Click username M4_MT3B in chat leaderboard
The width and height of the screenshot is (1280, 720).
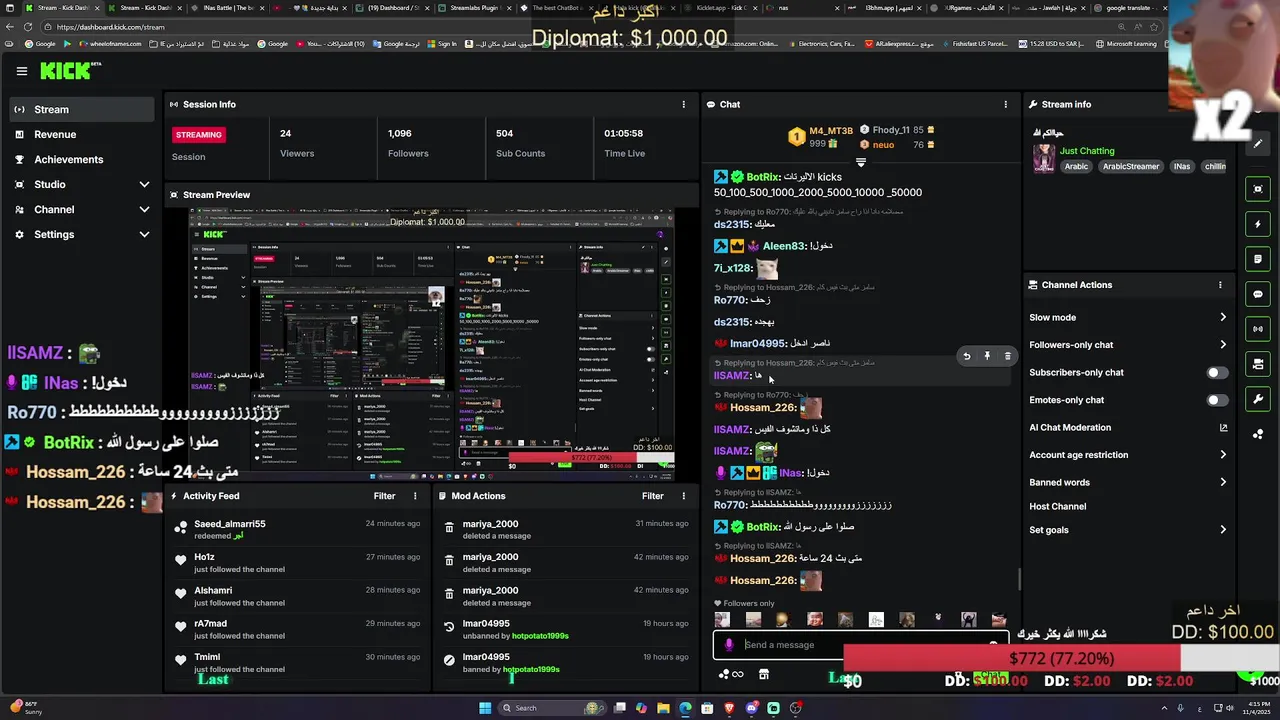[831, 131]
